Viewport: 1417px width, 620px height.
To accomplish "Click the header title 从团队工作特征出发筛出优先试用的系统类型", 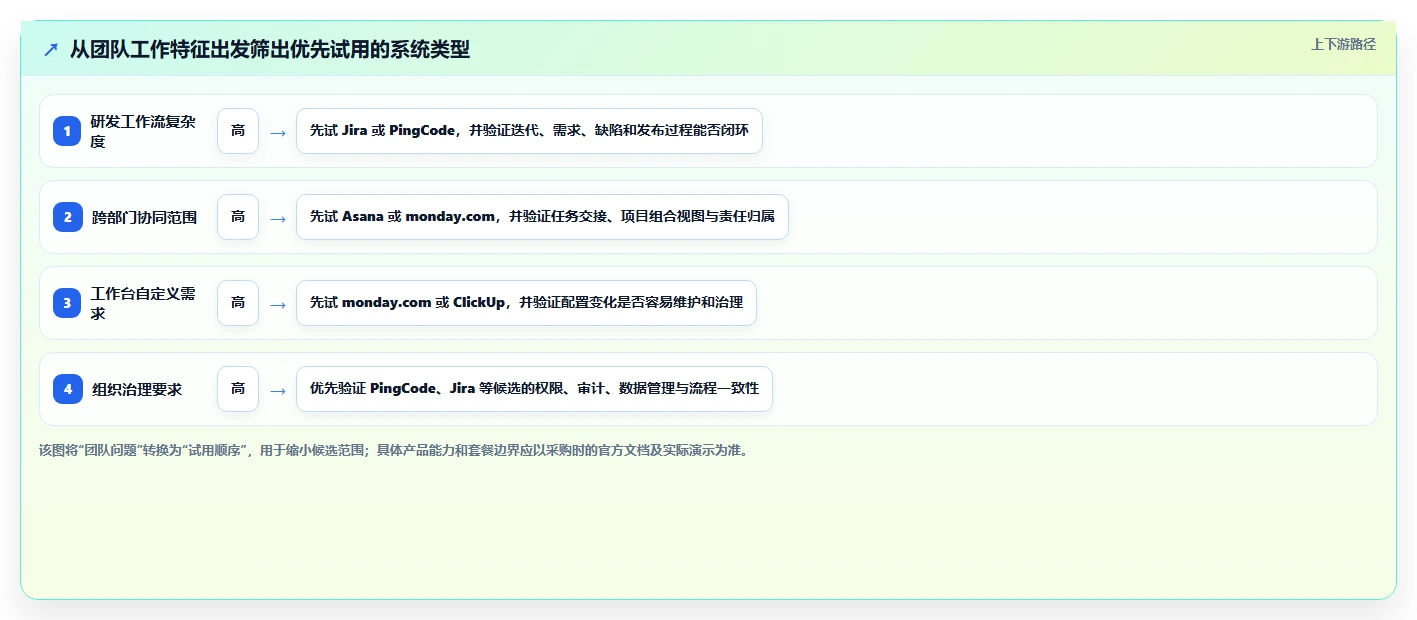I will pyautogui.click(x=270, y=49).
